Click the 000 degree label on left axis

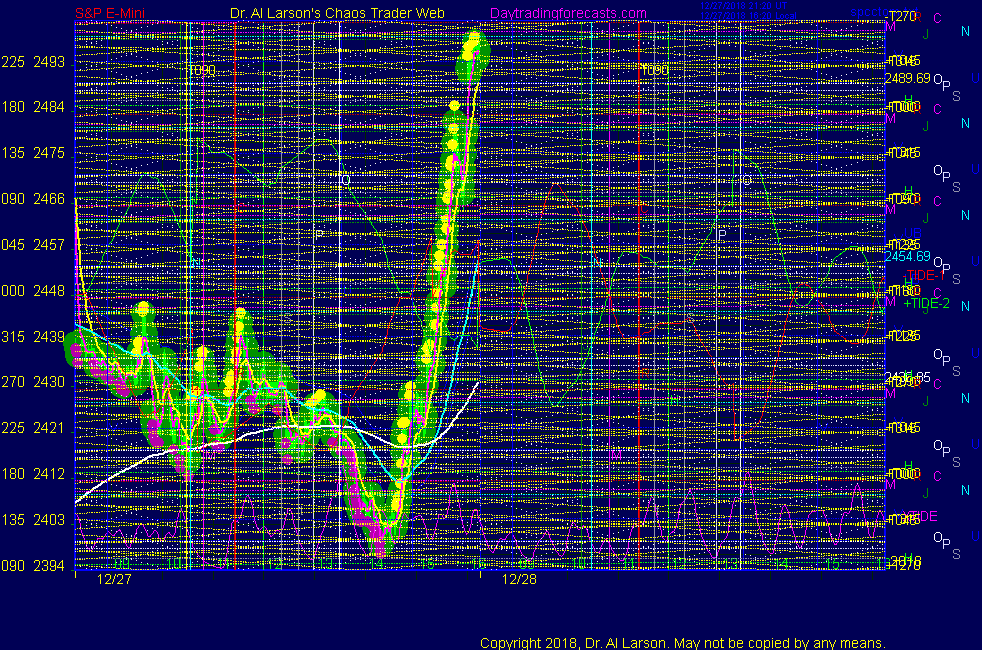(x=12, y=291)
